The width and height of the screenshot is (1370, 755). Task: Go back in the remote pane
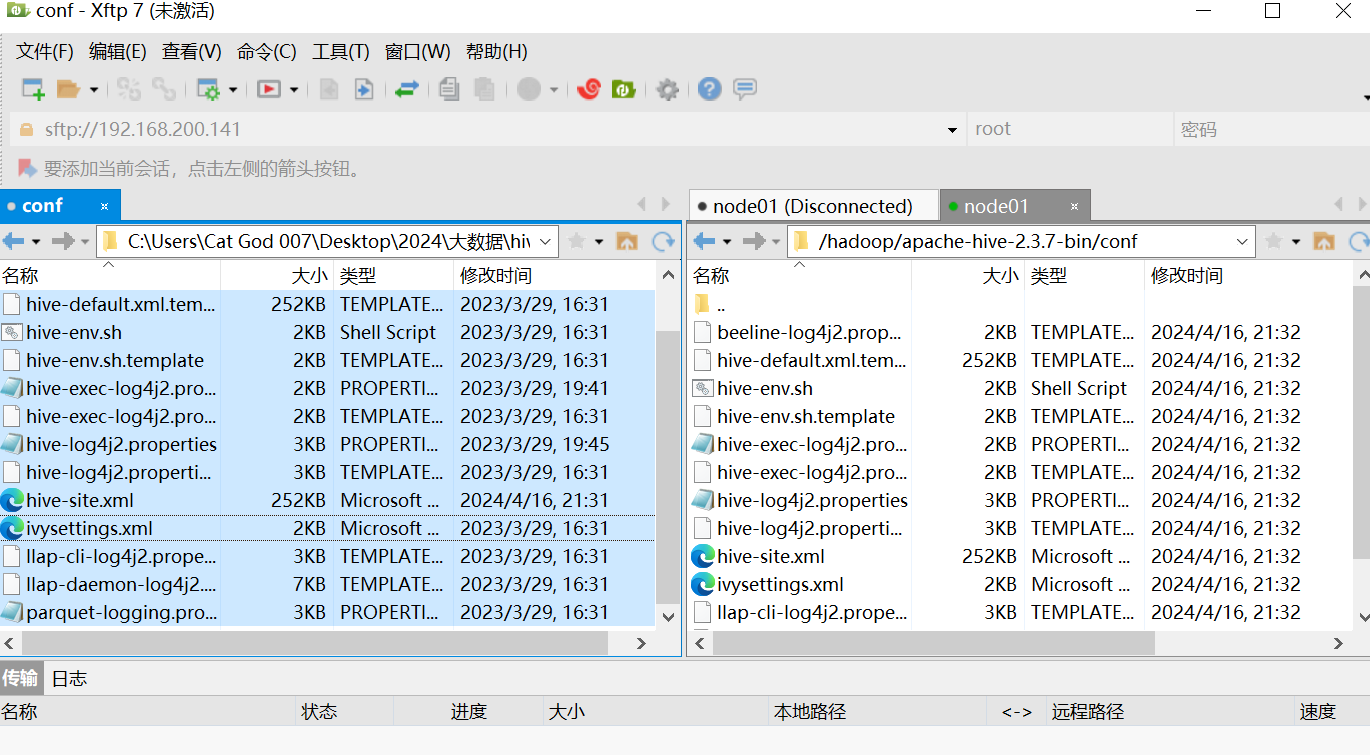click(x=704, y=241)
